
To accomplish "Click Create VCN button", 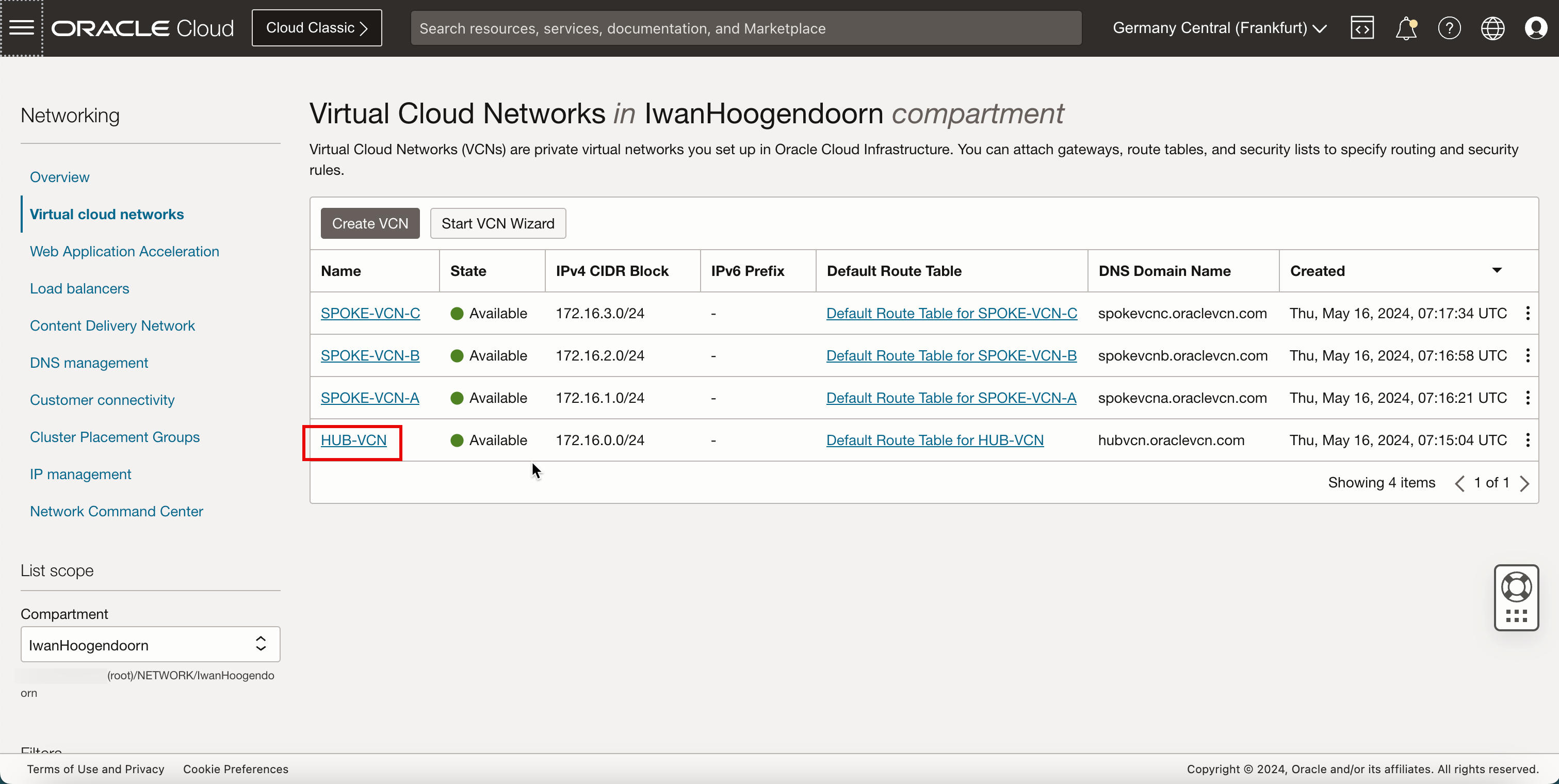I will pyautogui.click(x=370, y=223).
